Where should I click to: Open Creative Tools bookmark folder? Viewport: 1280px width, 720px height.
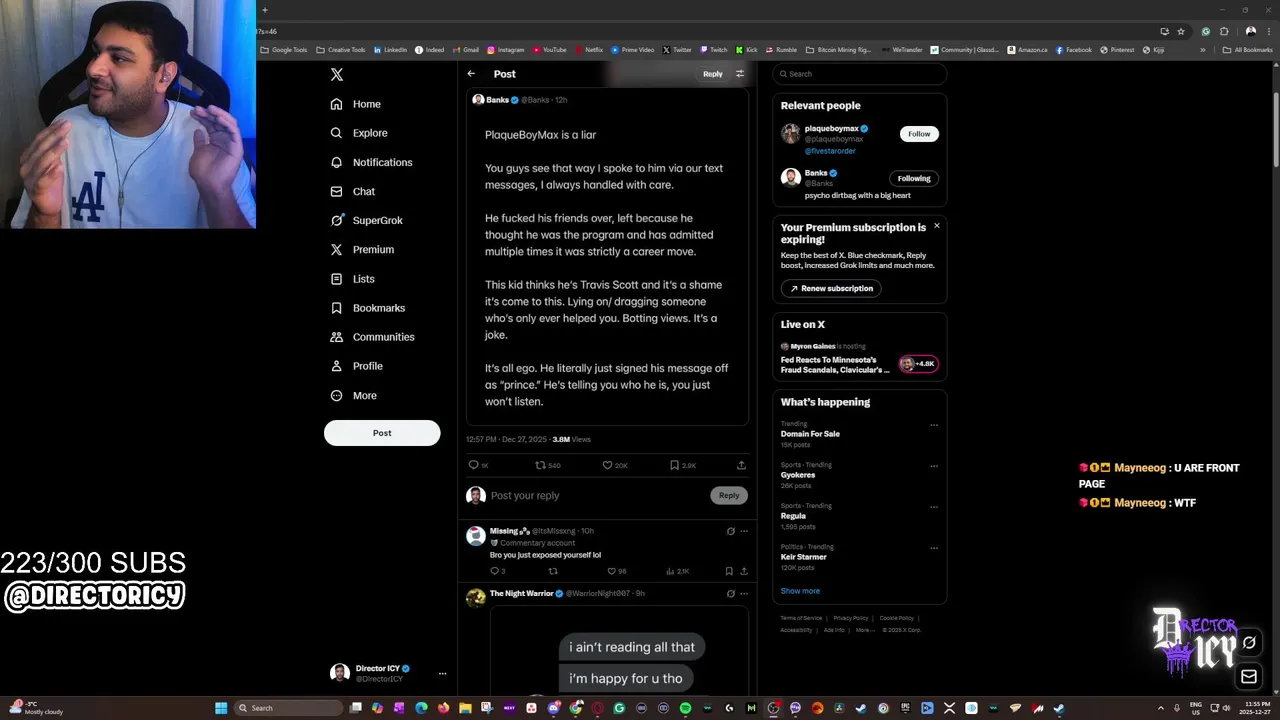[x=341, y=49]
